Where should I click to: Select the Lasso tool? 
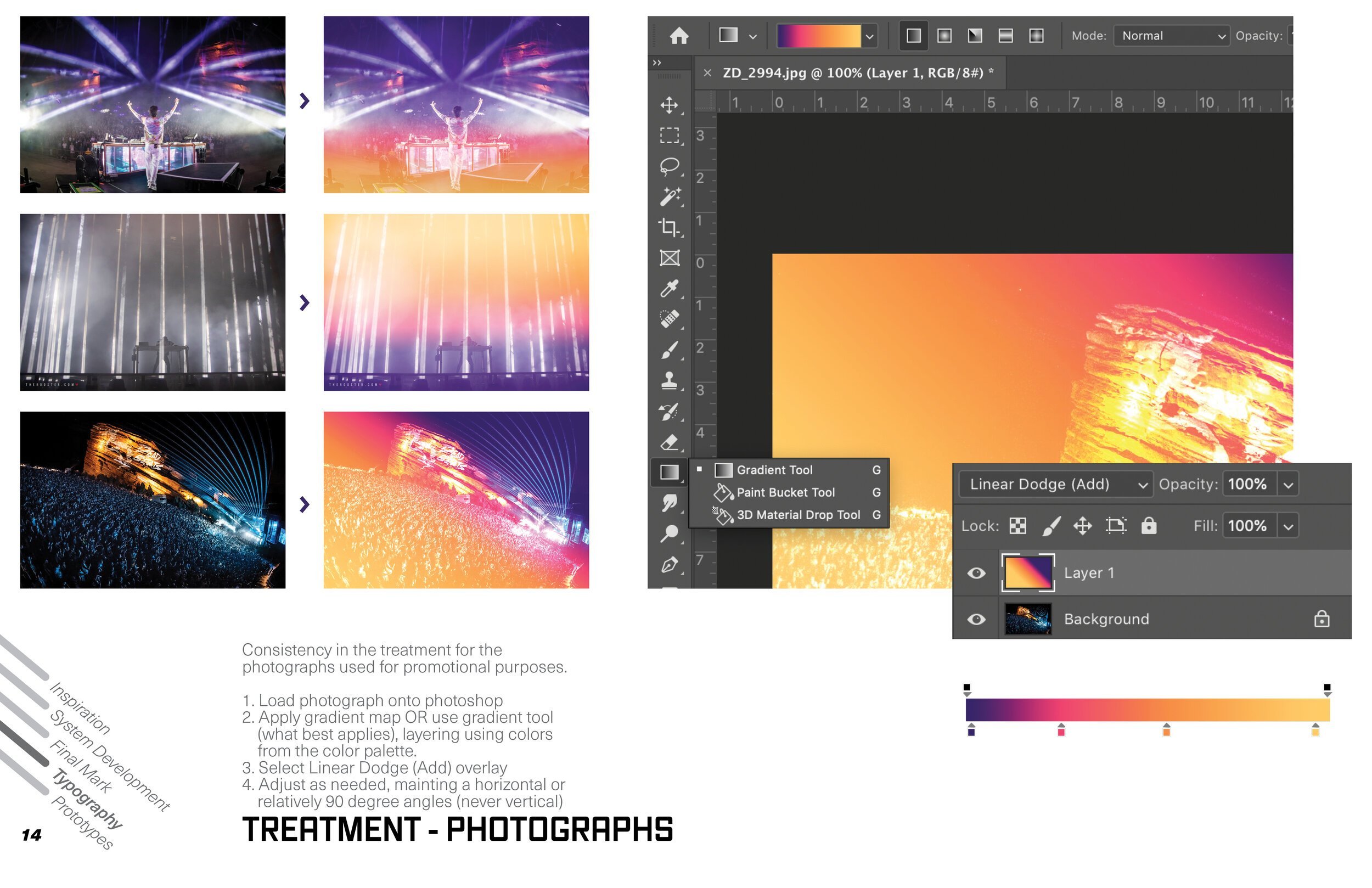pyautogui.click(x=668, y=166)
